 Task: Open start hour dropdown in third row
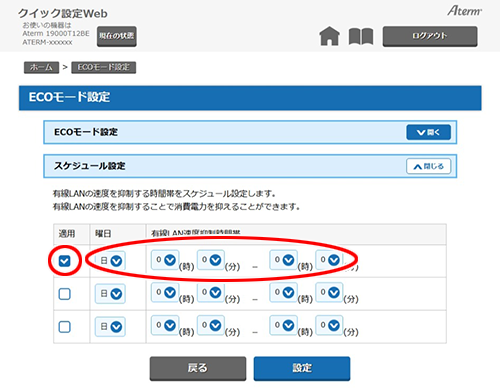(x=165, y=325)
